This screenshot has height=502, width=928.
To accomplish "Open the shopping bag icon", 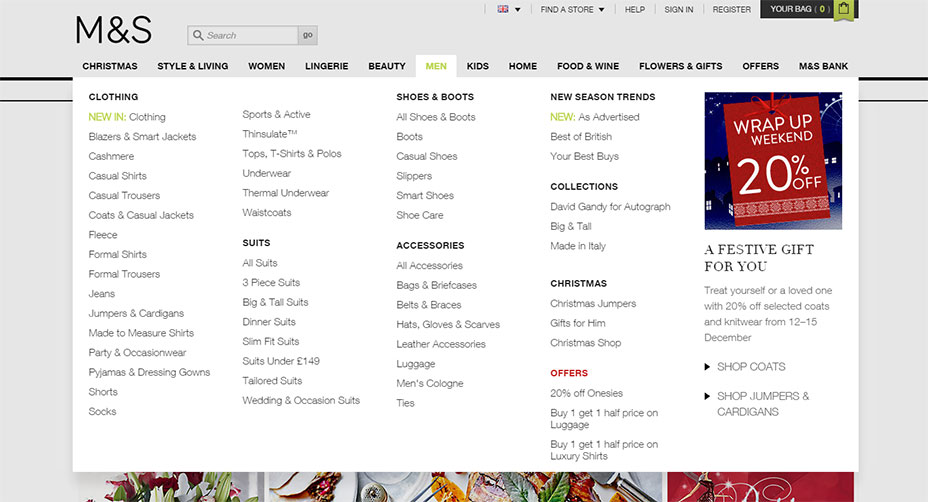I will point(845,9).
